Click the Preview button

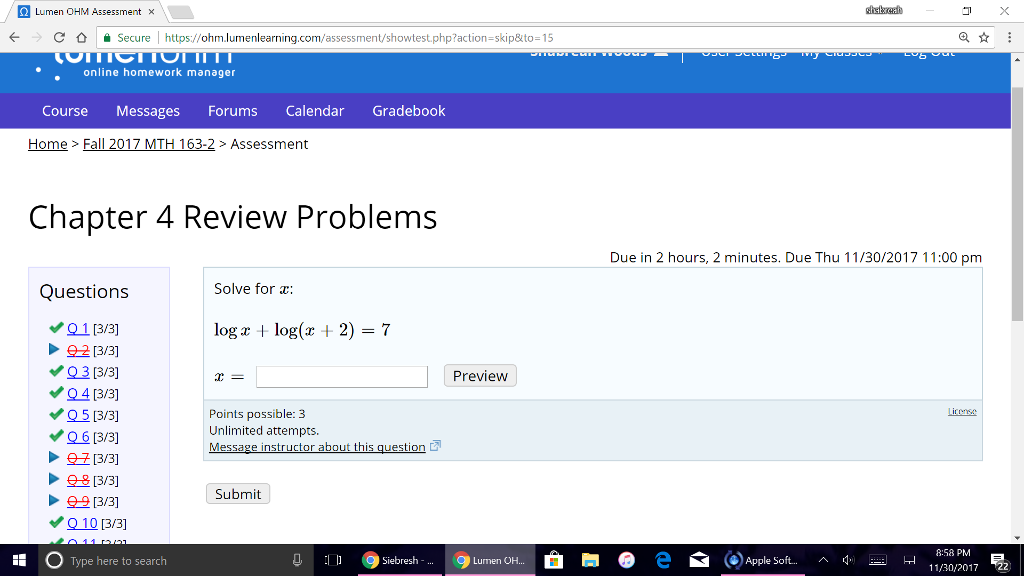point(480,376)
